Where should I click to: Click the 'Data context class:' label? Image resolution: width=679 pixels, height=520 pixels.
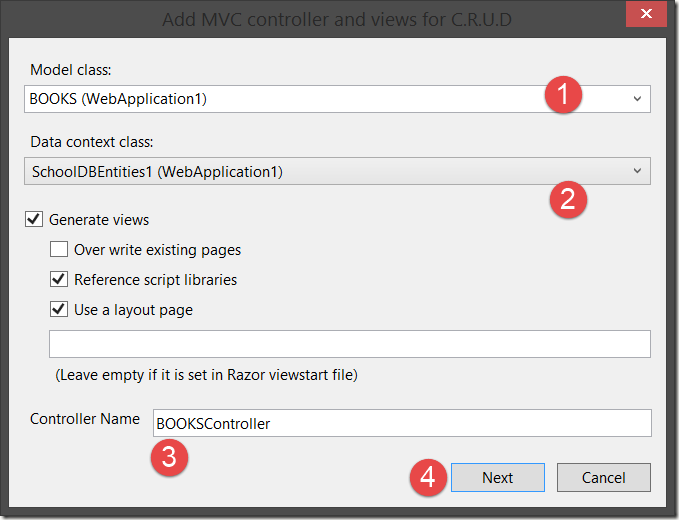92,142
